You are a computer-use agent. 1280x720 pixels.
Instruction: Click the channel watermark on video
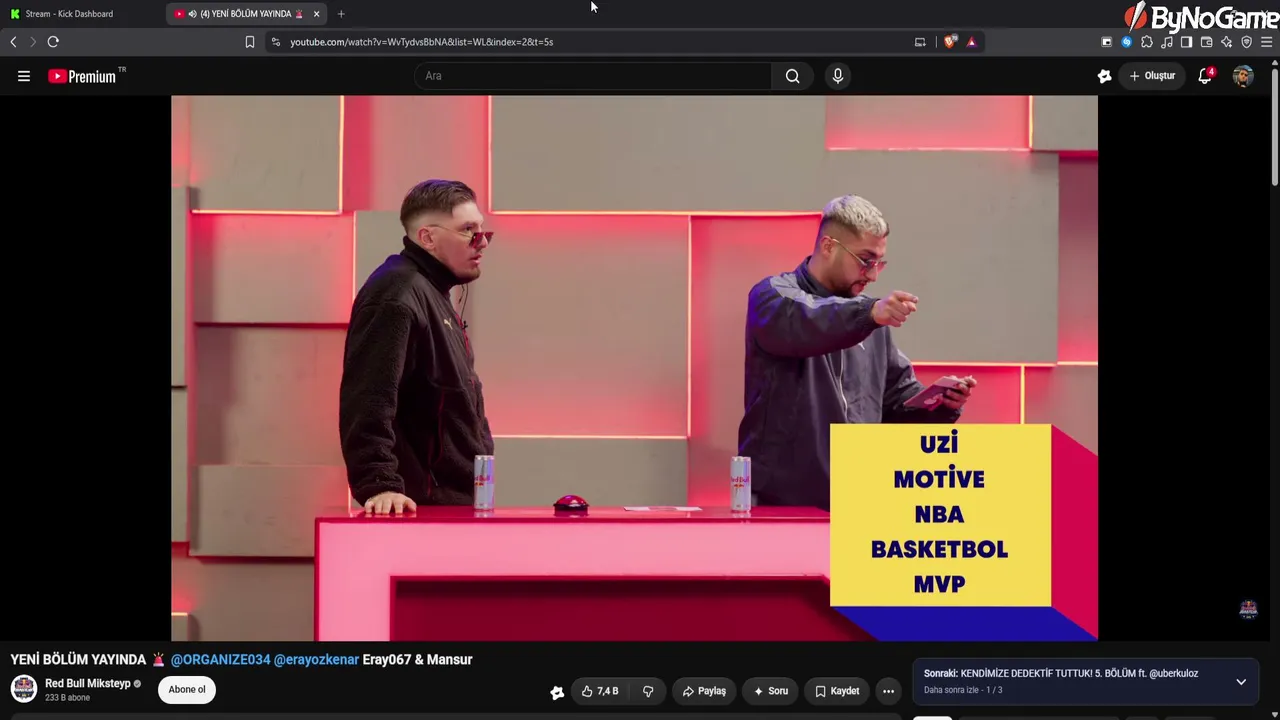[x=1248, y=609]
